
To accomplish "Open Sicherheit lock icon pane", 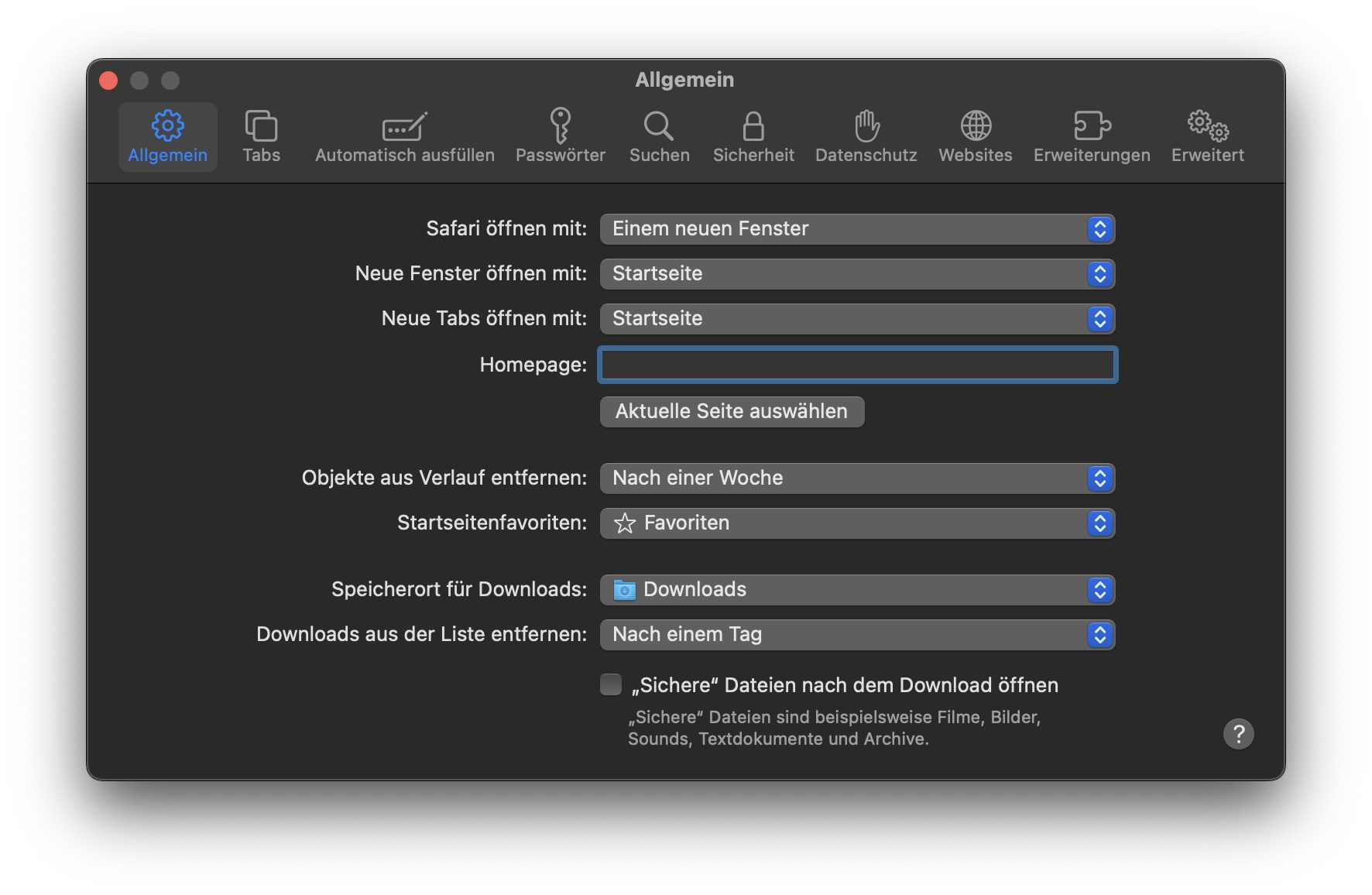I will 753,137.
